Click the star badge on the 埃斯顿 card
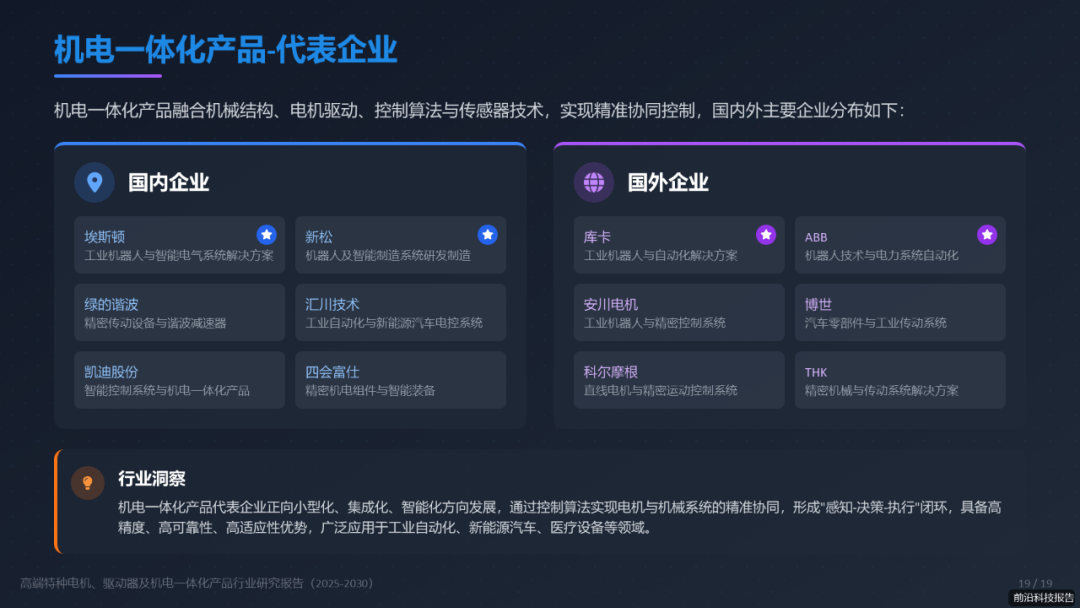The image size is (1080, 608). coord(266,234)
